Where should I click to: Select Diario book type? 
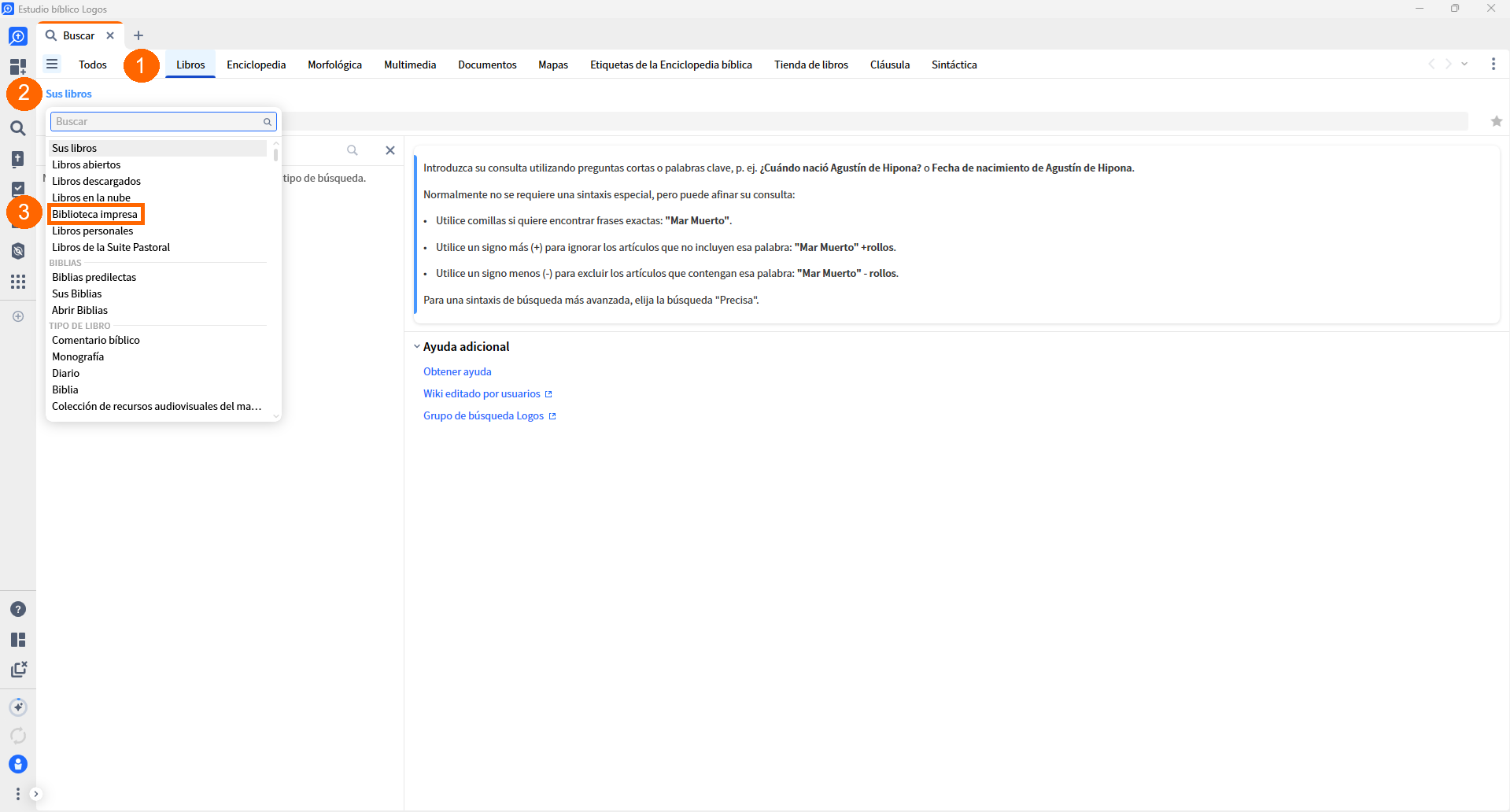point(157,373)
